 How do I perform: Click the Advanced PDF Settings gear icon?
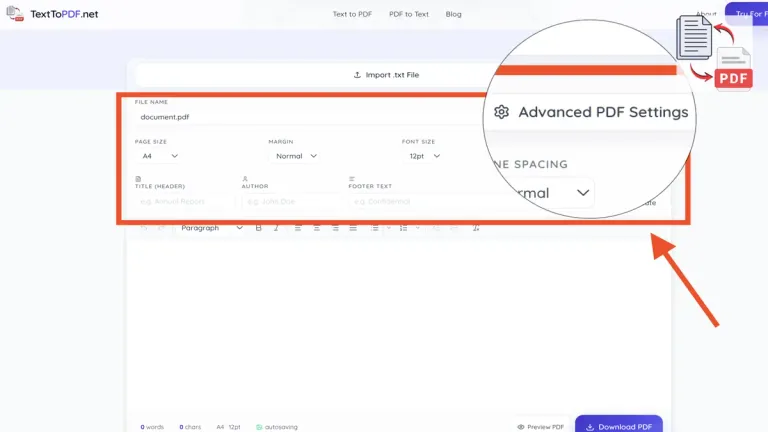[x=502, y=112]
